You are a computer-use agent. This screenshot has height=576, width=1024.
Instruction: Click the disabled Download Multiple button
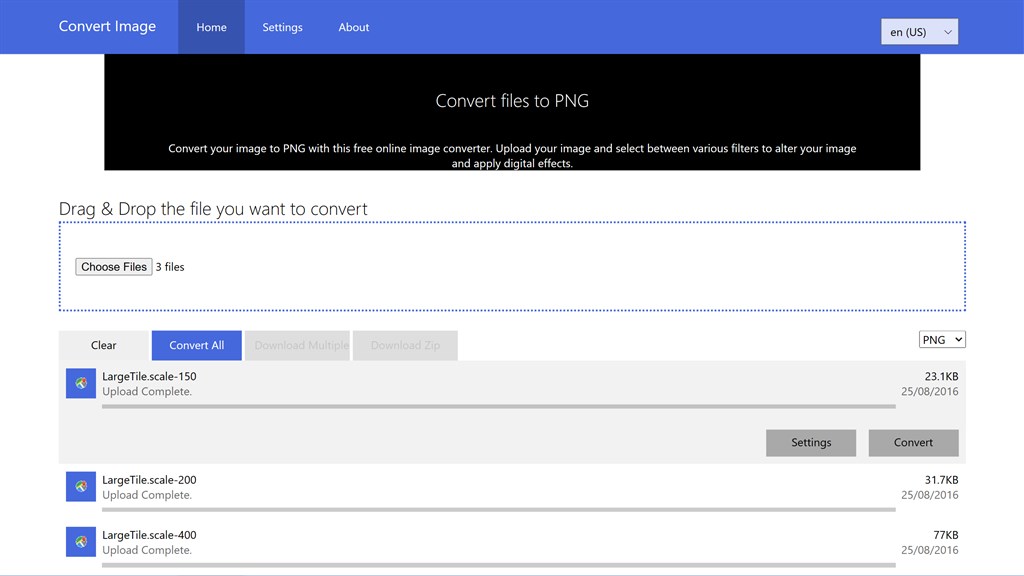coord(298,344)
